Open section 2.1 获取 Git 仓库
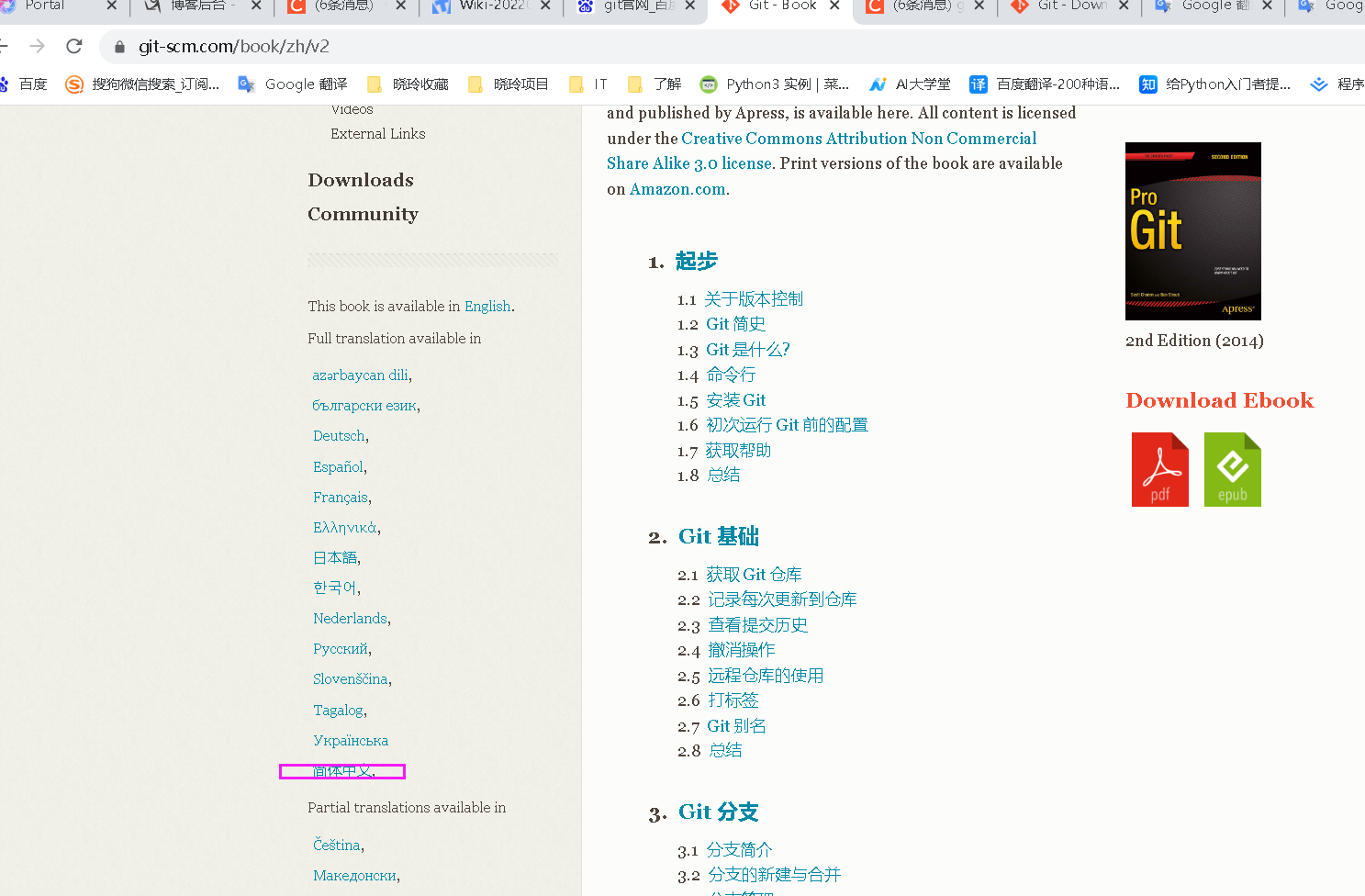The width and height of the screenshot is (1365, 896). [754, 575]
